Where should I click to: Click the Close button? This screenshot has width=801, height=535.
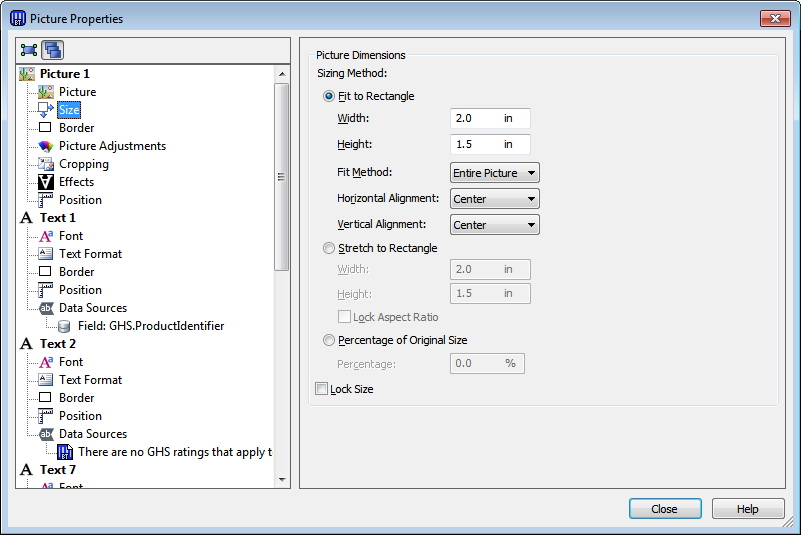(665, 509)
